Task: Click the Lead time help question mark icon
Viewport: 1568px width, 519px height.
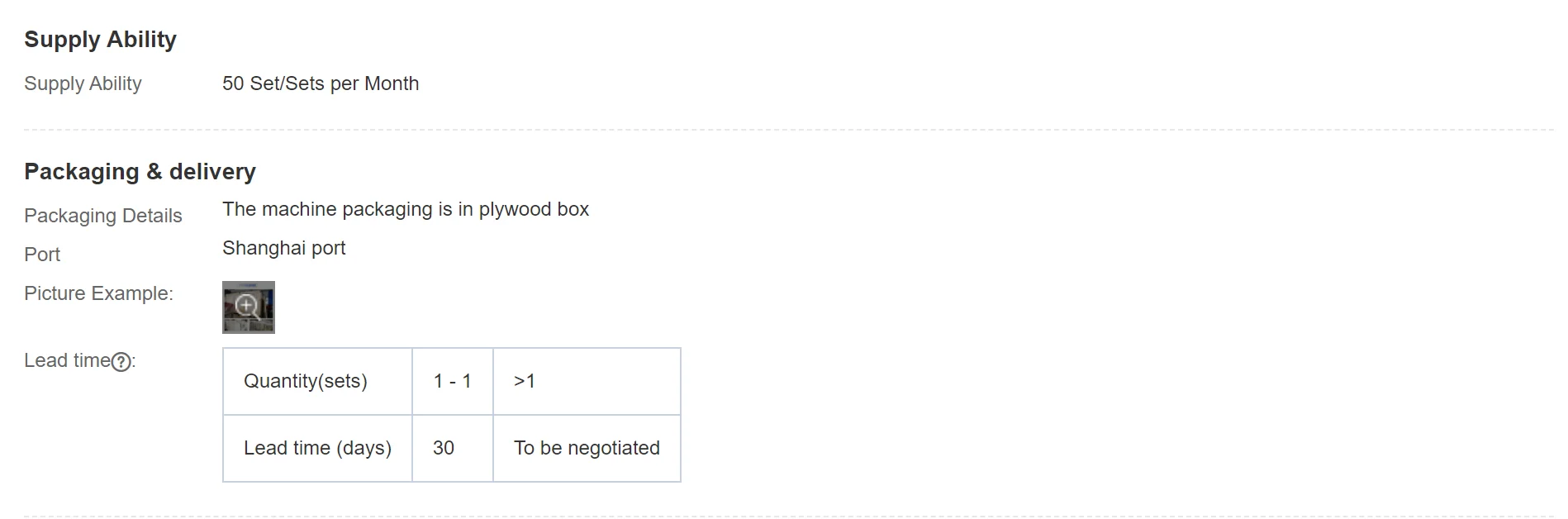Action: pos(121,362)
